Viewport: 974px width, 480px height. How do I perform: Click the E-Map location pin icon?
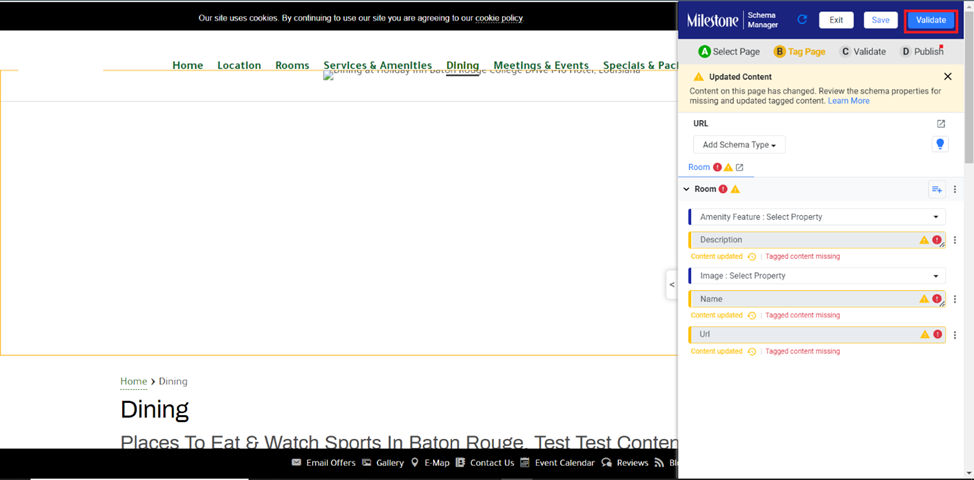pos(415,463)
